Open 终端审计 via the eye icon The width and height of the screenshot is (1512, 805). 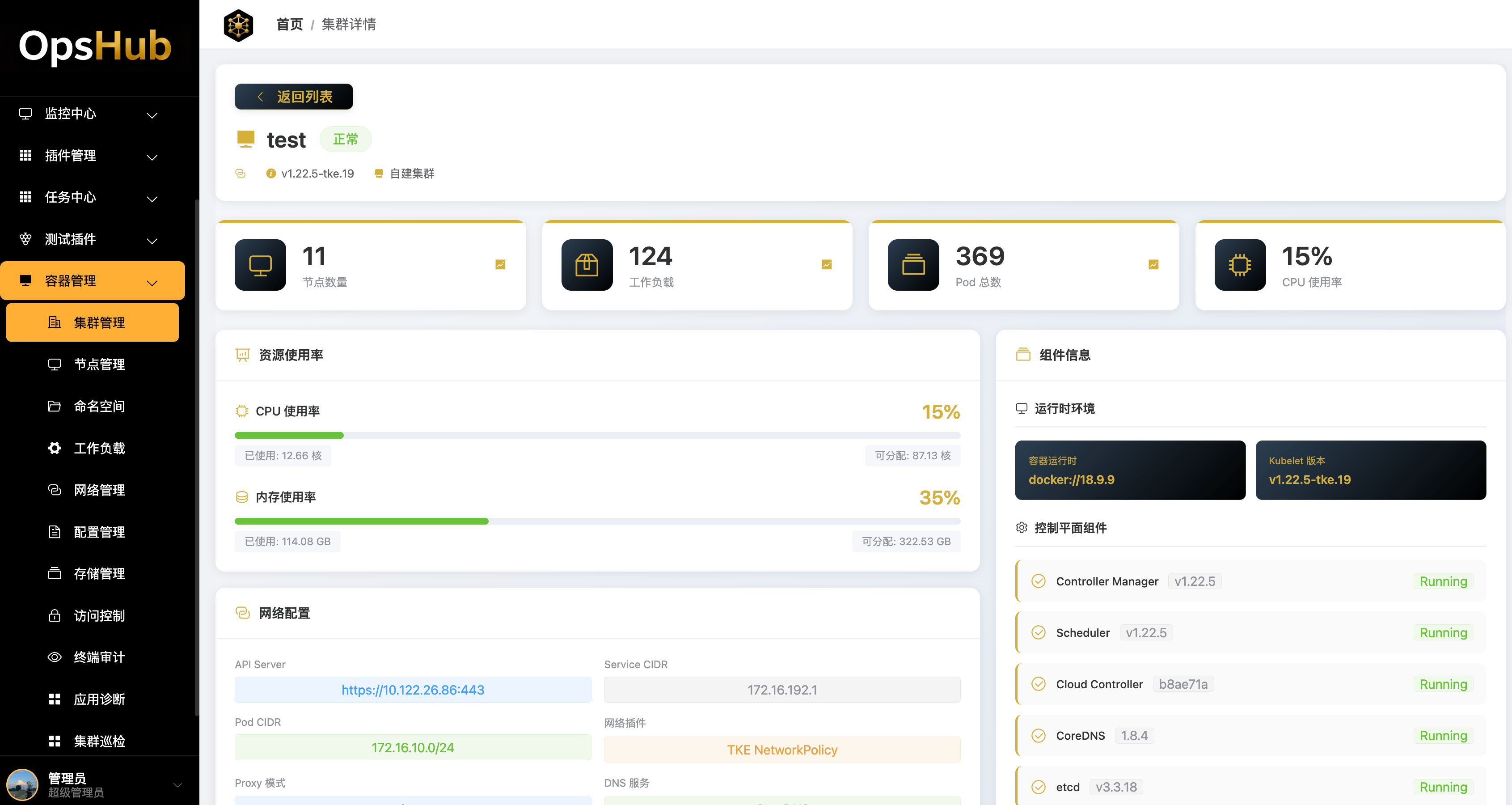coord(55,657)
